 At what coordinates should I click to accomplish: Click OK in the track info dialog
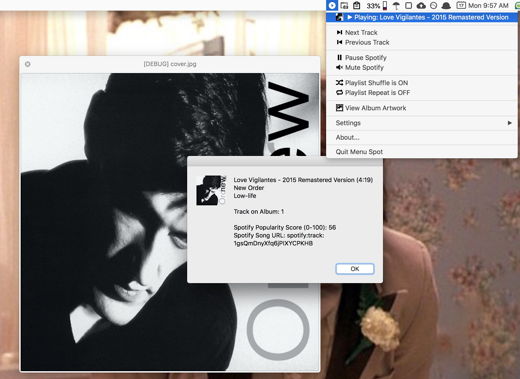pos(355,269)
